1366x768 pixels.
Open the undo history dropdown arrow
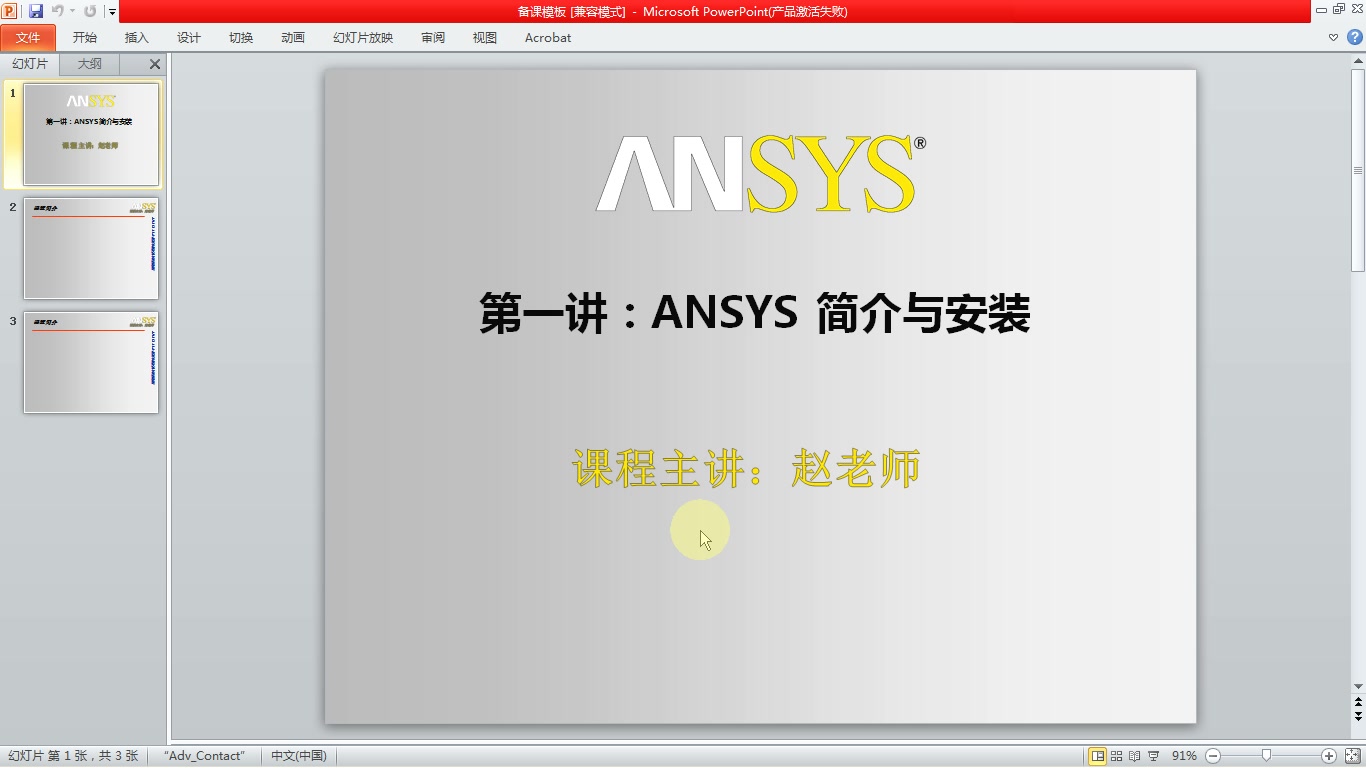click(72, 12)
